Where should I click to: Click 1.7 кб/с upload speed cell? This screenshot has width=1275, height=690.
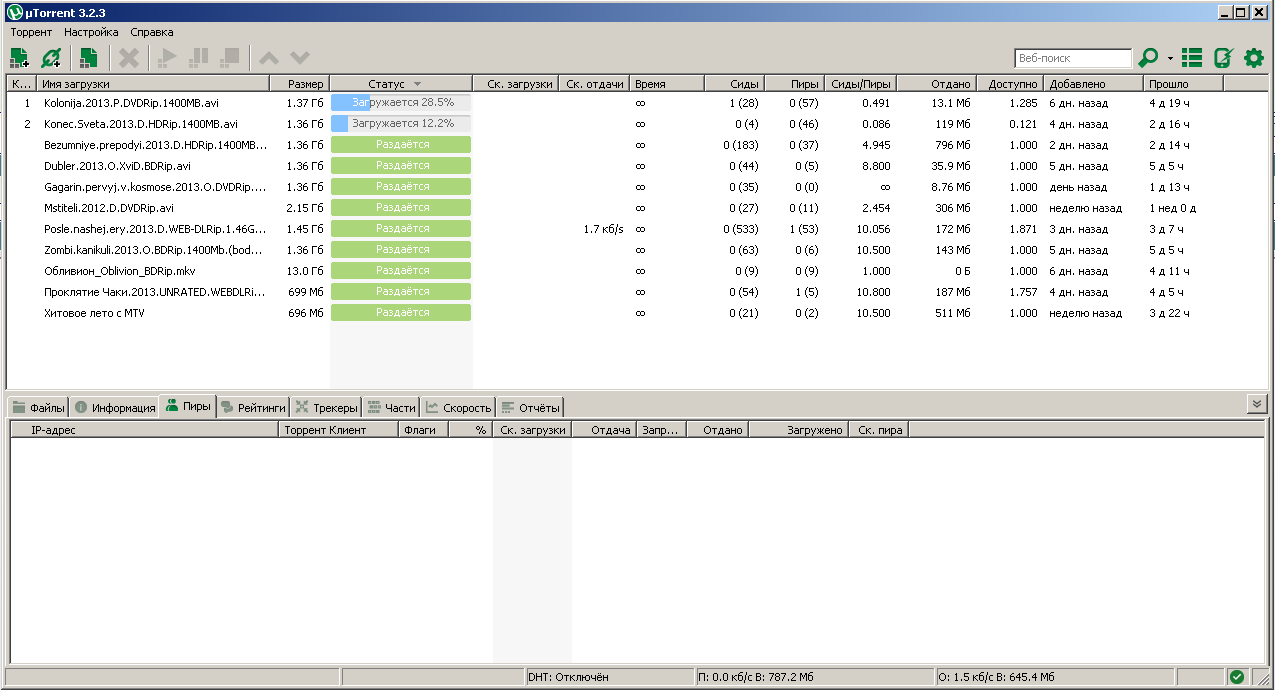coord(603,228)
